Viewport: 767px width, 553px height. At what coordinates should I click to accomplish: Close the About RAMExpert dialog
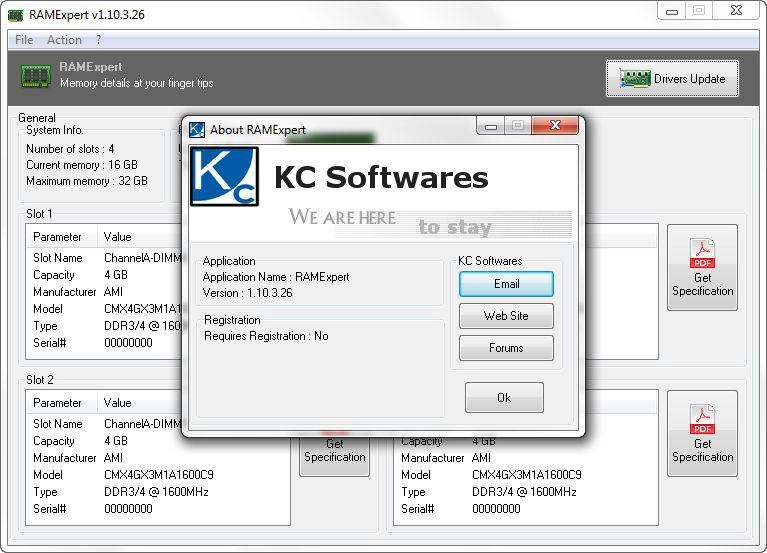[555, 125]
